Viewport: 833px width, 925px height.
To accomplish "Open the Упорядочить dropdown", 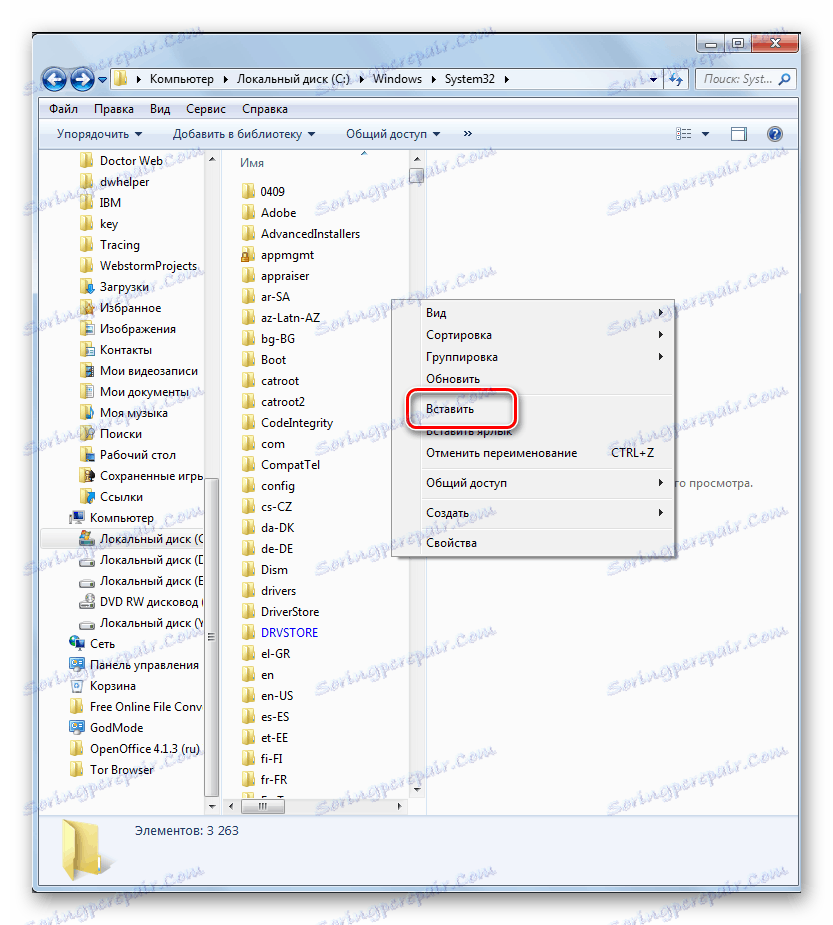I will pyautogui.click(x=99, y=134).
